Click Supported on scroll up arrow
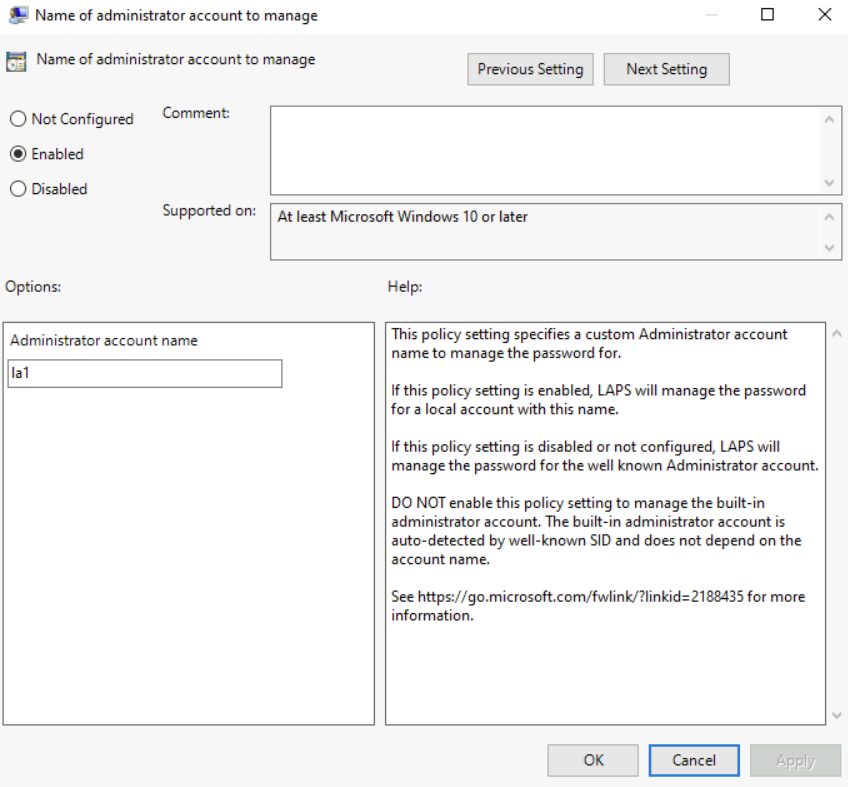Viewport: 848px width, 787px height. pos(830,217)
